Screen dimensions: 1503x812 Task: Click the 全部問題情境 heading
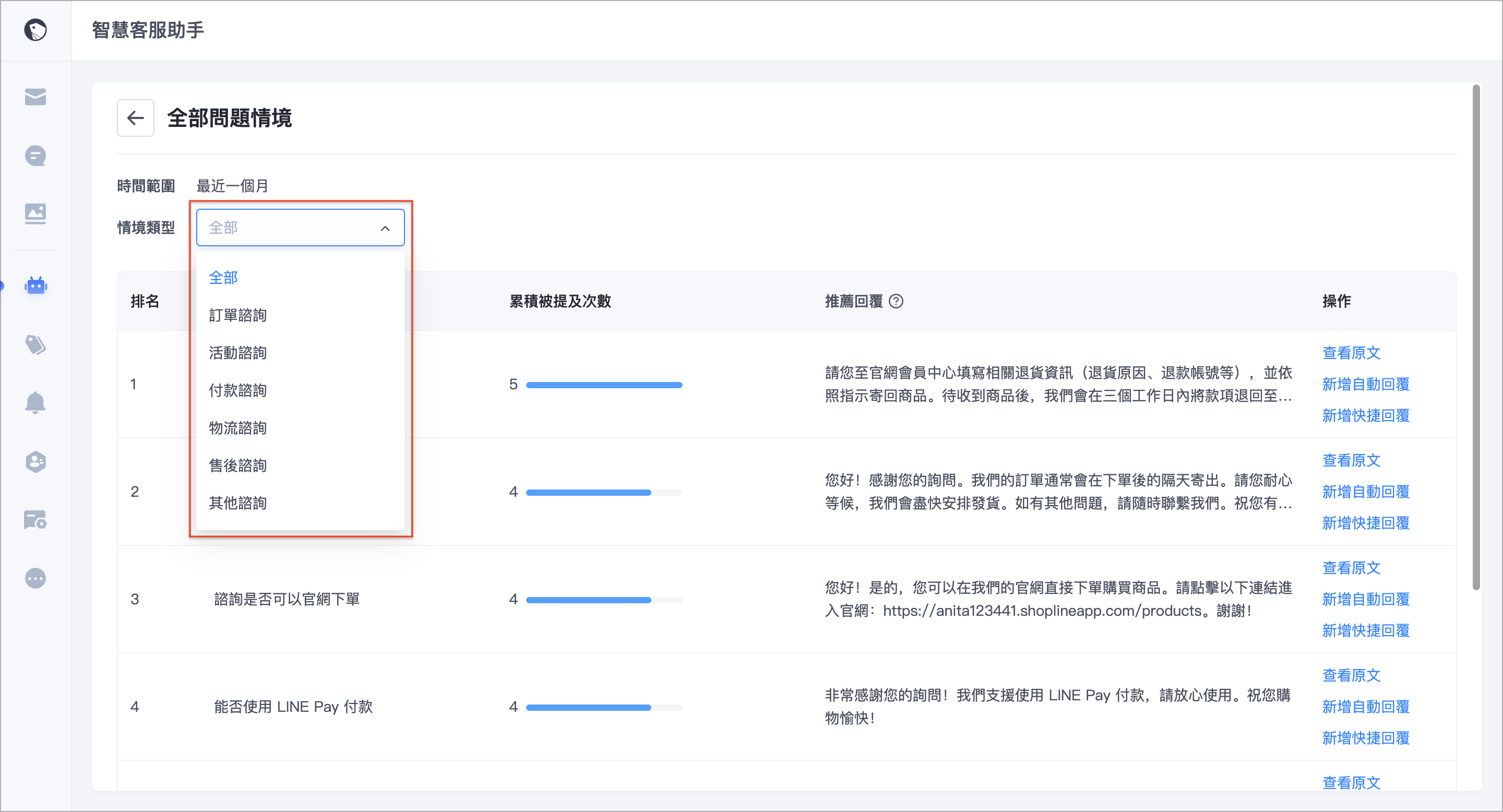[x=229, y=118]
